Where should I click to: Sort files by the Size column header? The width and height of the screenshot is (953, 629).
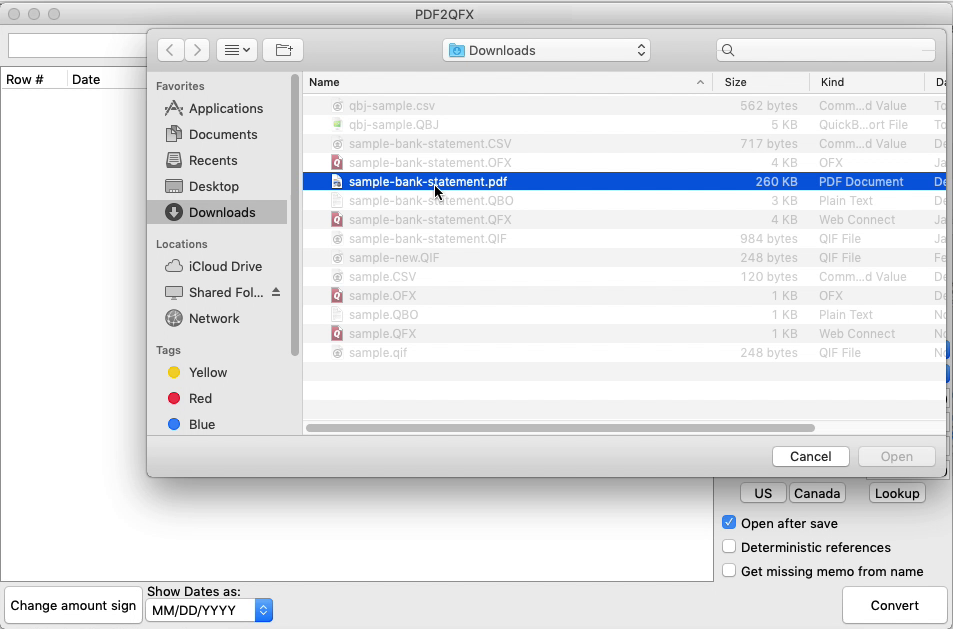735,82
